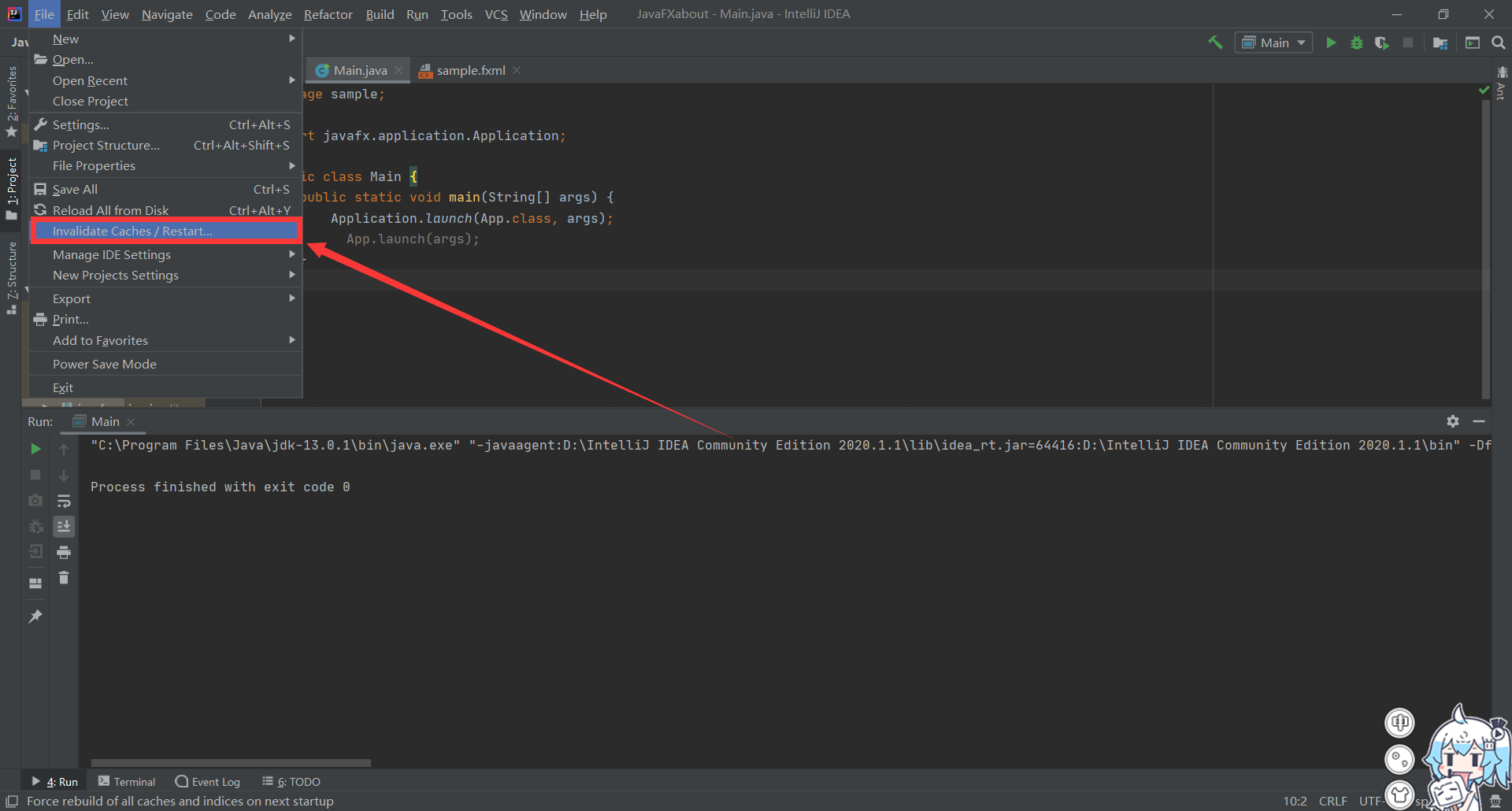Build project using the hammer icon
Screen dimensions: 1512x811
1215,43
